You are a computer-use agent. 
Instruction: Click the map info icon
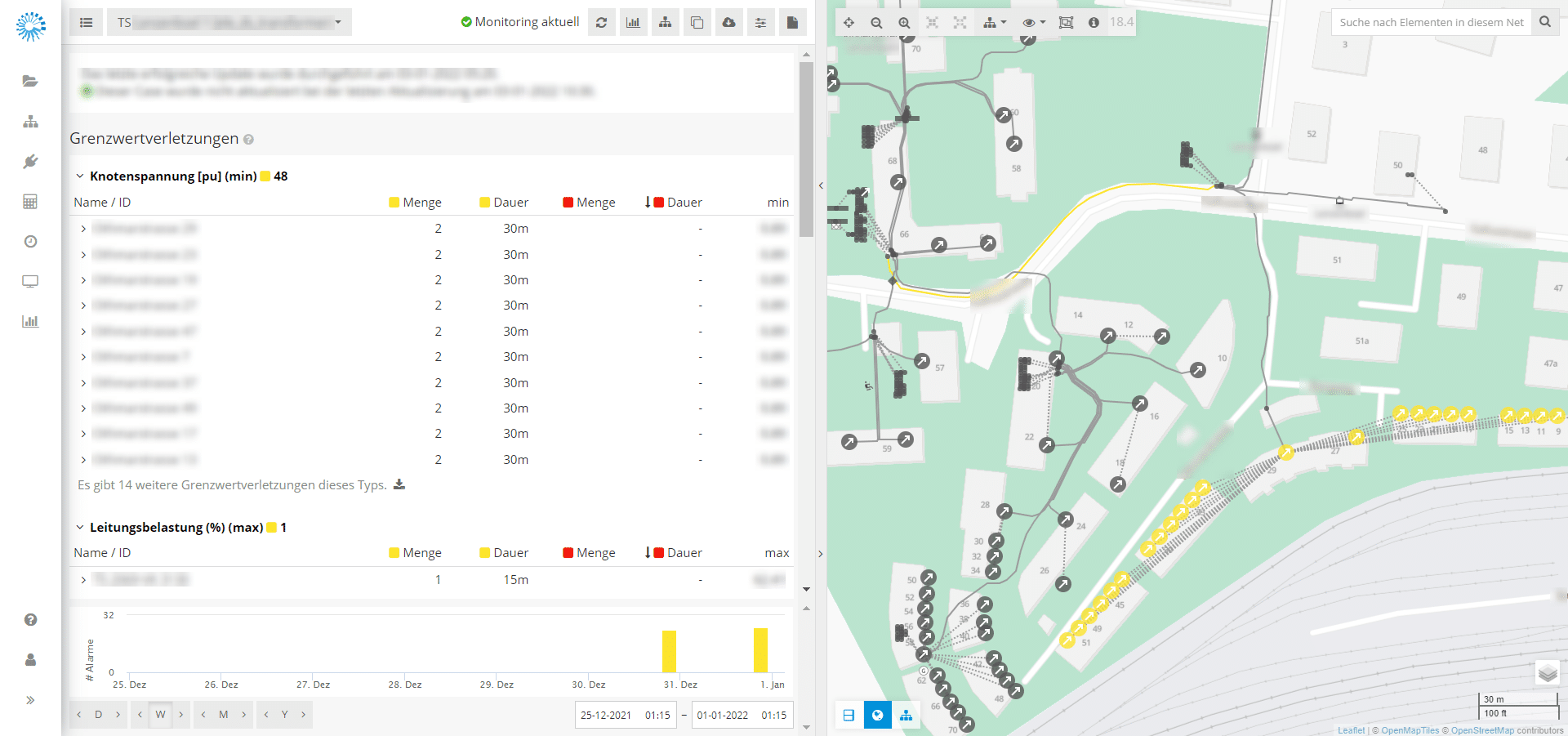point(1094,23)
